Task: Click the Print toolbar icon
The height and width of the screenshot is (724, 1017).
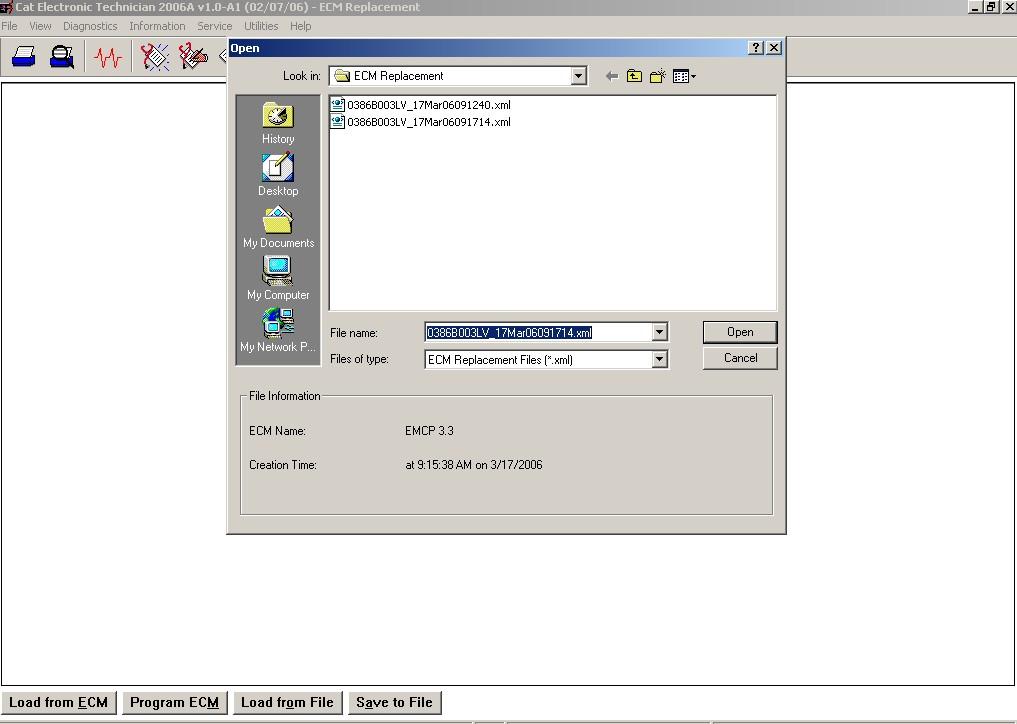Action: 24,57
